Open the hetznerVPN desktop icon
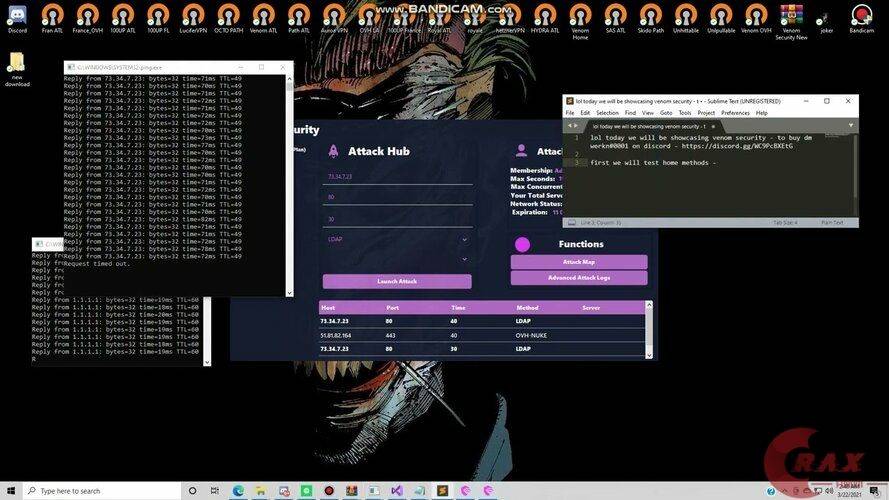Viewport: 889px width, 500px height. (510, 19)
